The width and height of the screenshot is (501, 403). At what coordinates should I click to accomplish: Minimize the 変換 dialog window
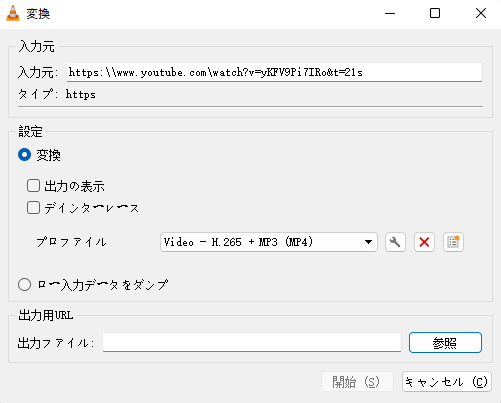coord(390,13)
